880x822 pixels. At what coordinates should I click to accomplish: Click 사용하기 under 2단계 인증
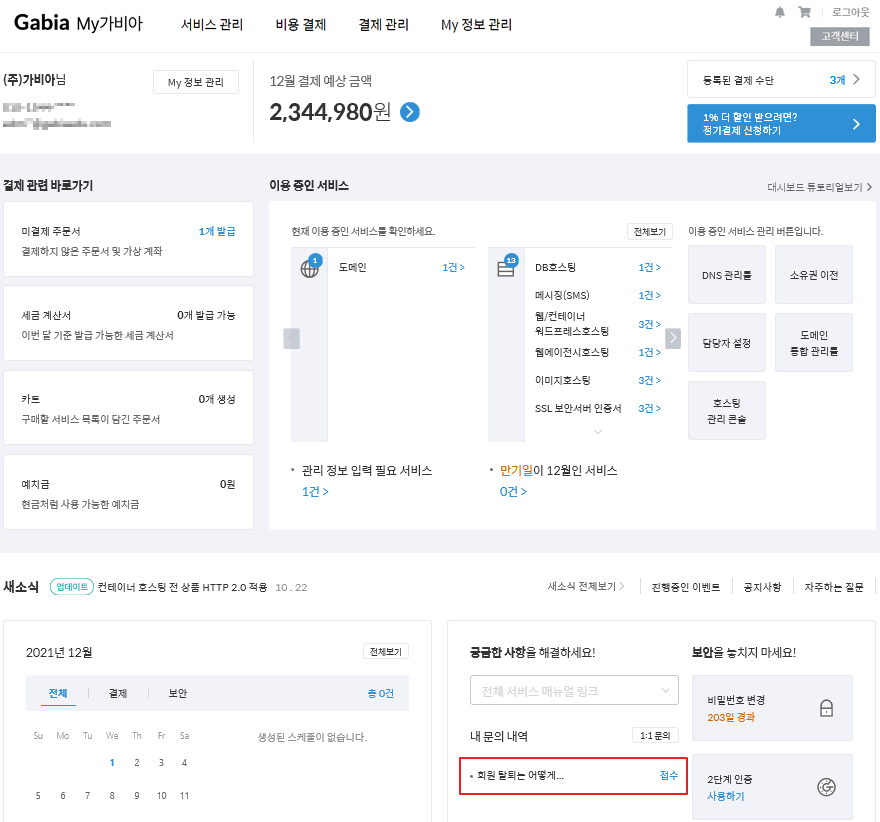[x=726, y=796]
